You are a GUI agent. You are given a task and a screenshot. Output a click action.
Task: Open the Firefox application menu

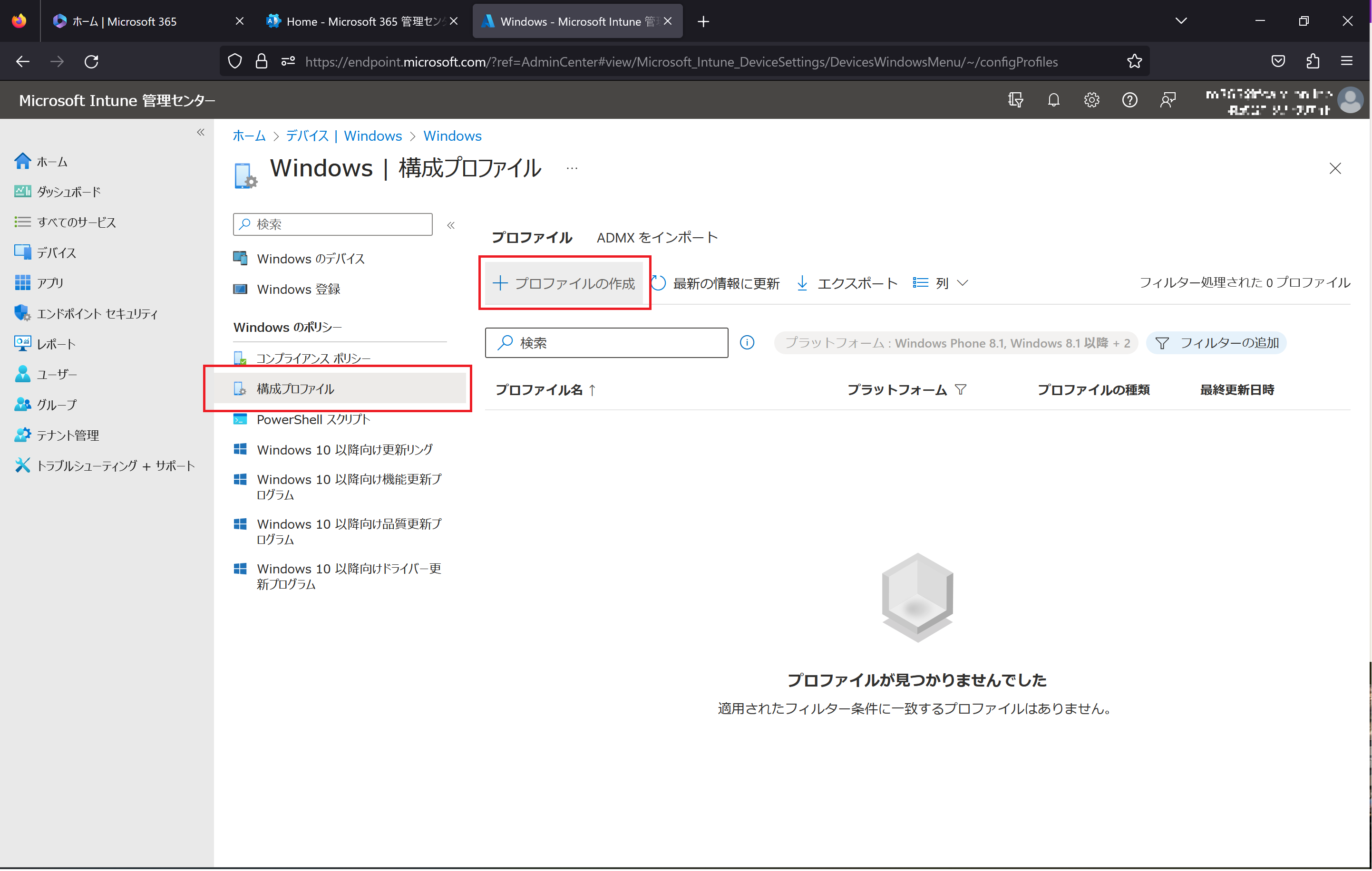[1346, 61]
